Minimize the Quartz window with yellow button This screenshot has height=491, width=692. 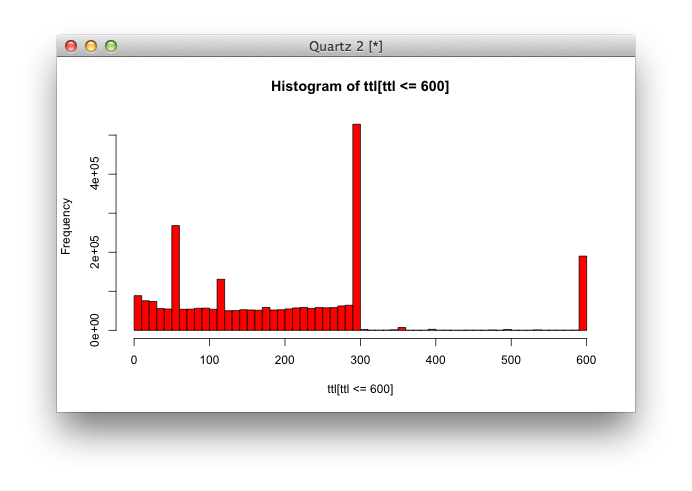point(91,46)
